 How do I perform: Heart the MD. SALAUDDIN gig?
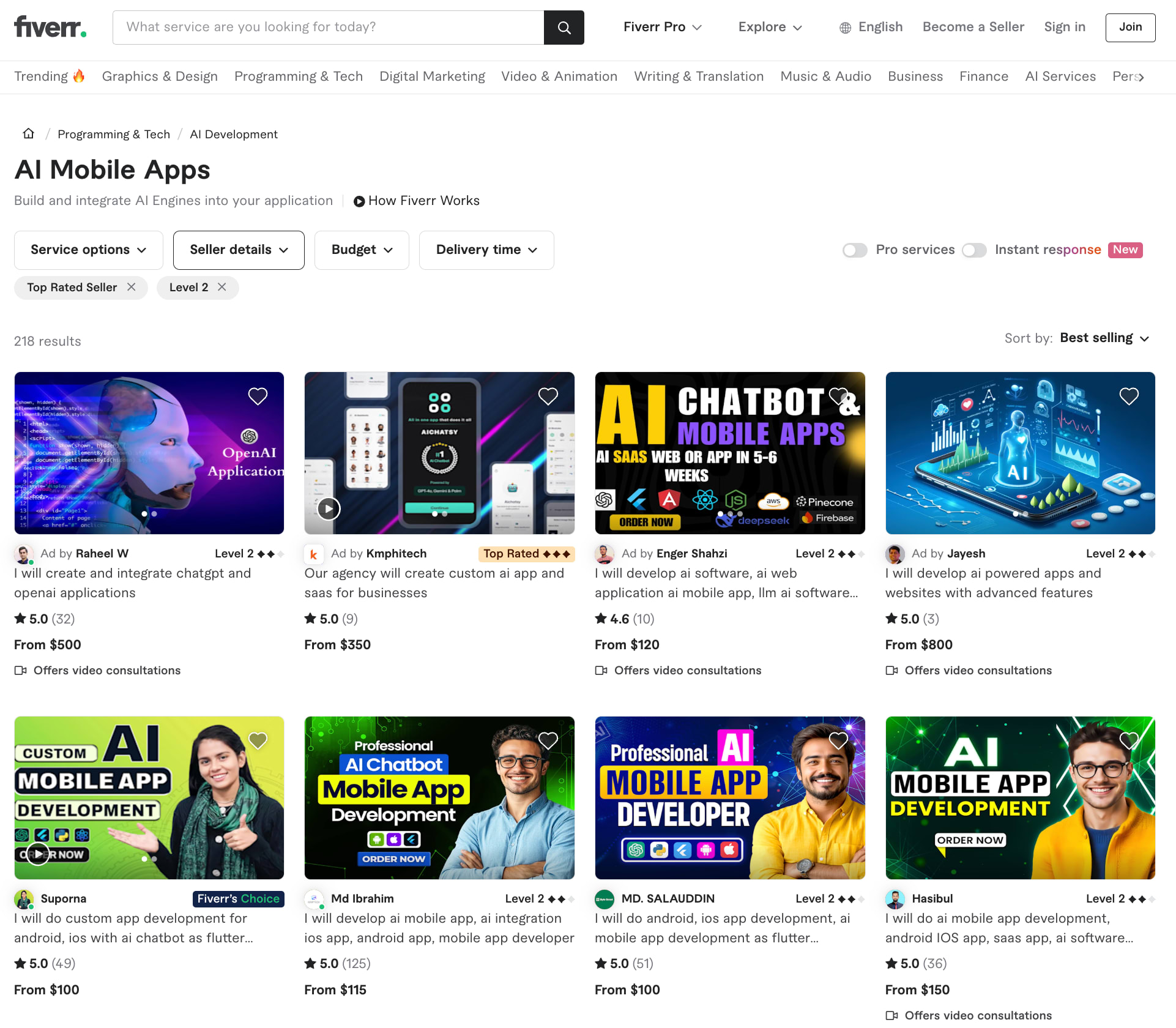838,741
